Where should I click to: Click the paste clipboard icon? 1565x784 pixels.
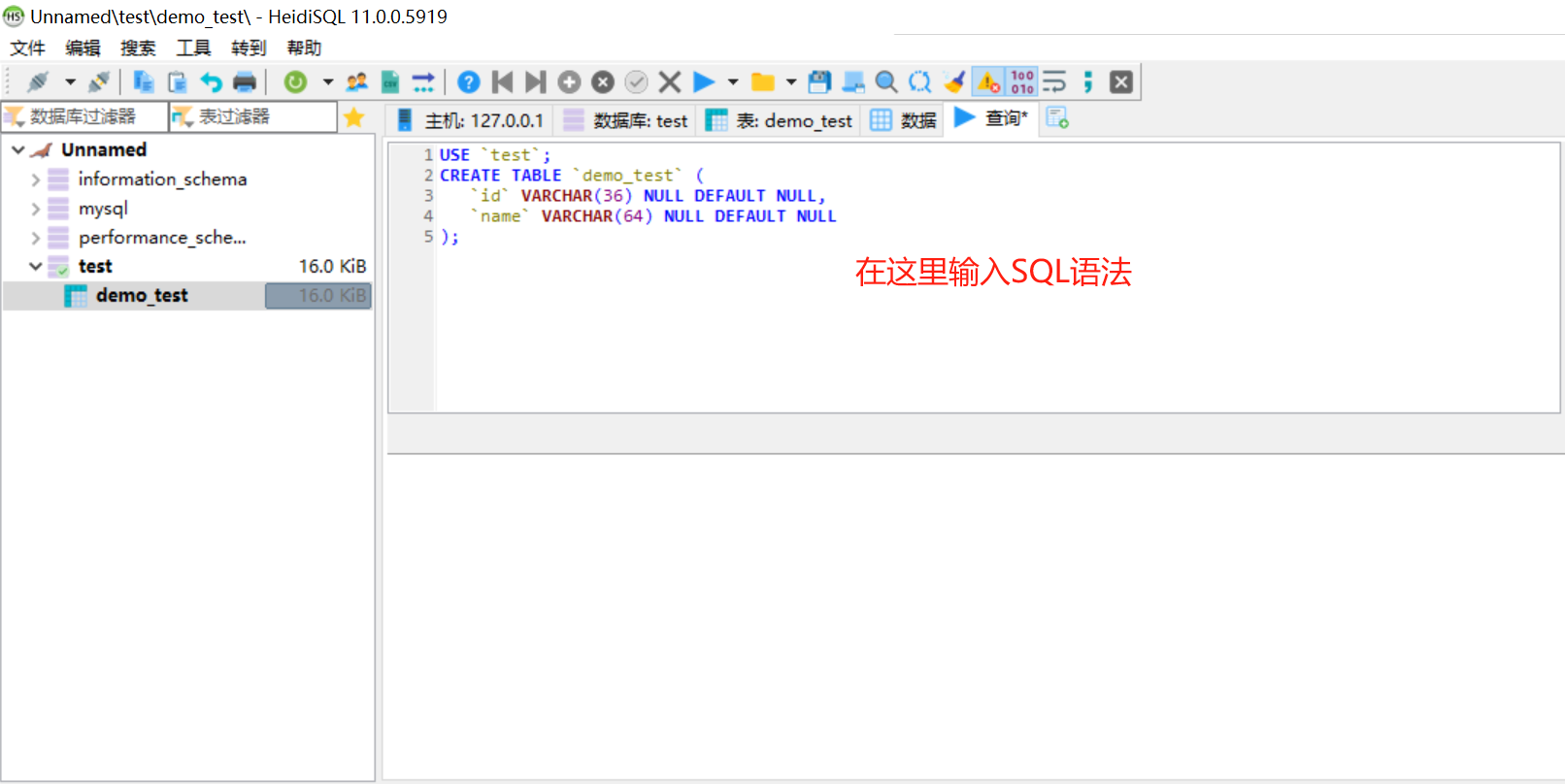[177, 82]
